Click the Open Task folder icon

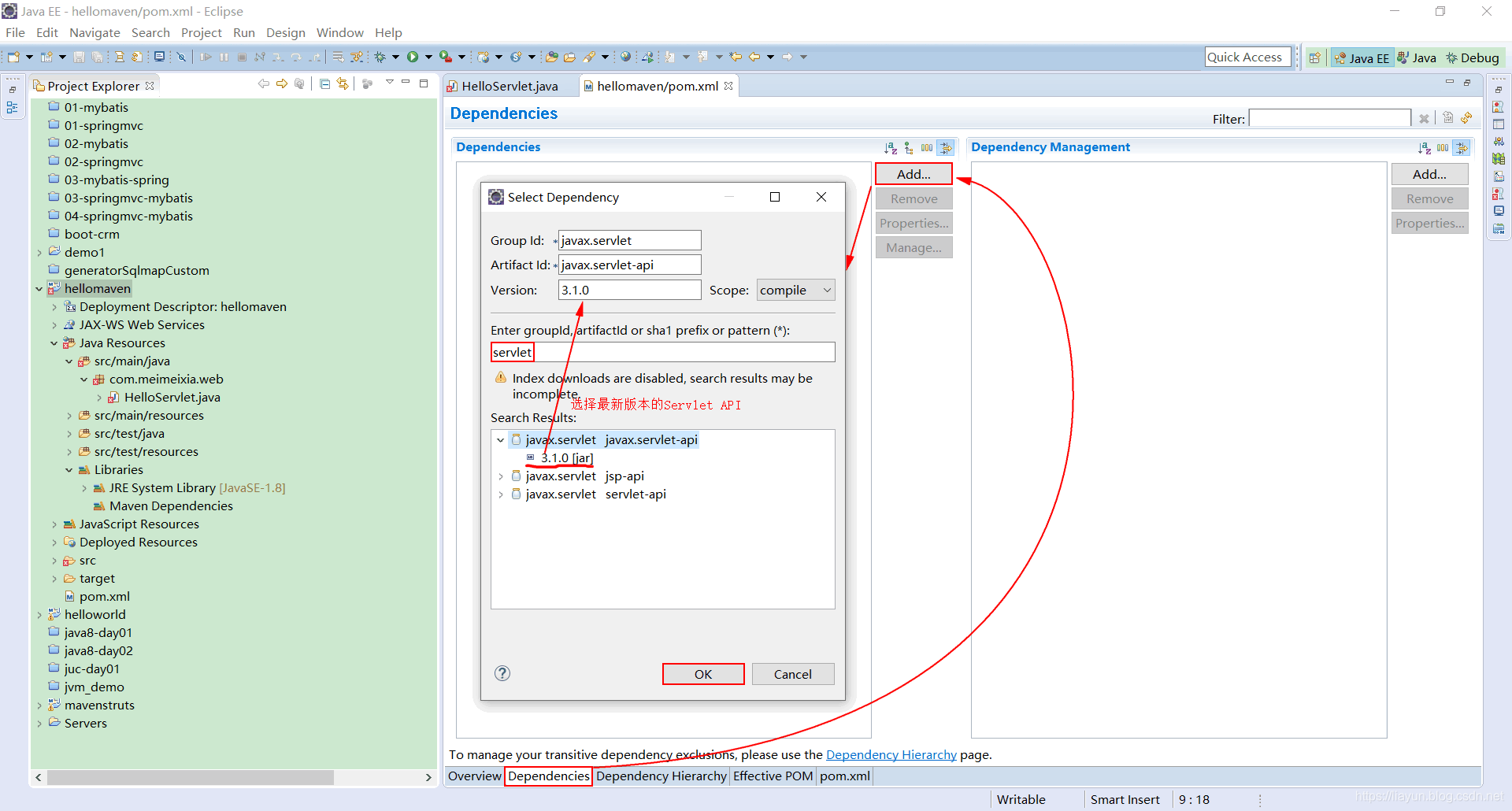[569, 57]
